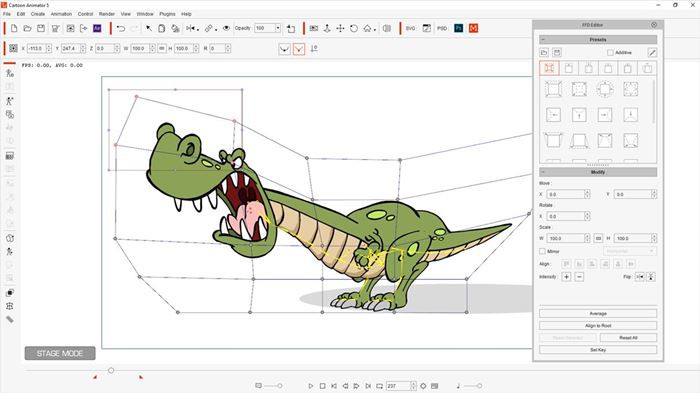Click the Set Key button
The width and height of the screenshot is (700, 393).
pyautogui.click(x=598, y=350)
